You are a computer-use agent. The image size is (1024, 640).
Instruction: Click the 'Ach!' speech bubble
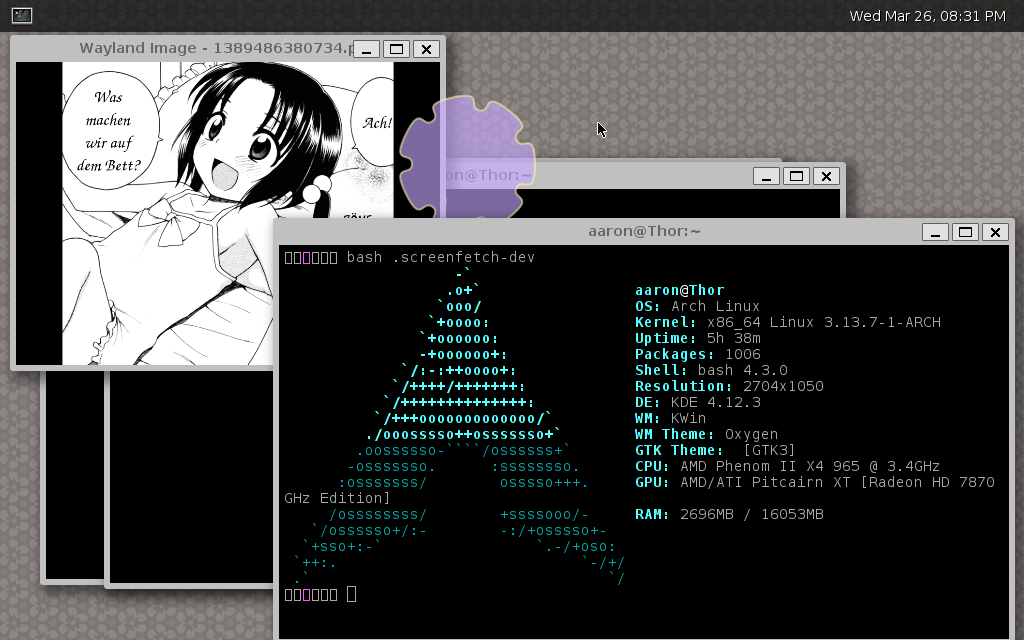point(374,122)
